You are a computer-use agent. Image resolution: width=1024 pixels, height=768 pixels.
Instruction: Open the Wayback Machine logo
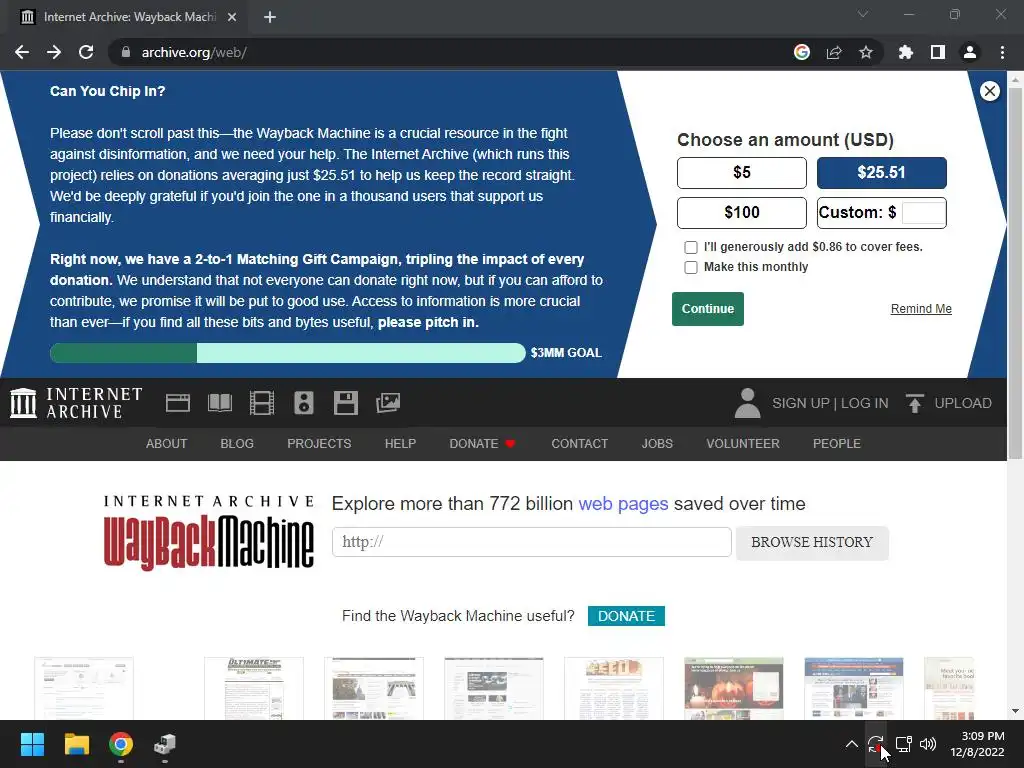pyautogui.click(x=209, y=533)
